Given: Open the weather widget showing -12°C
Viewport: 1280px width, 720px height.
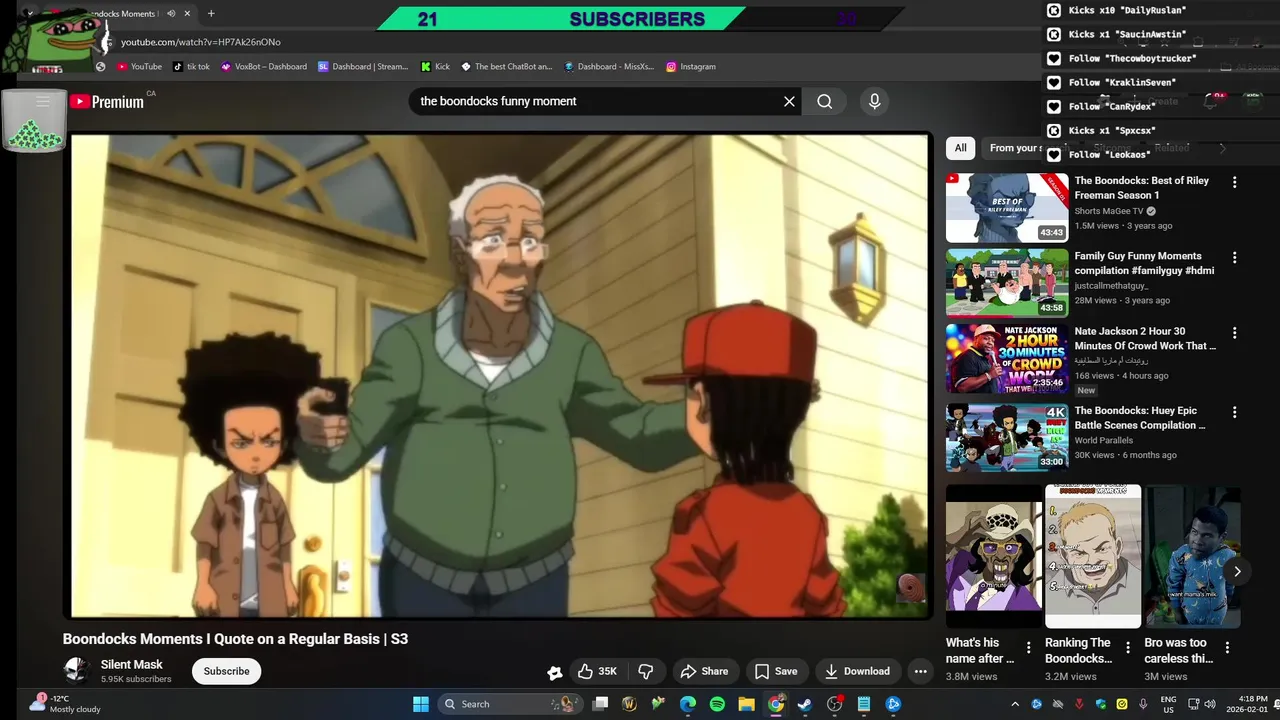Looking at the screenshot, I should [x=66, y=704].
